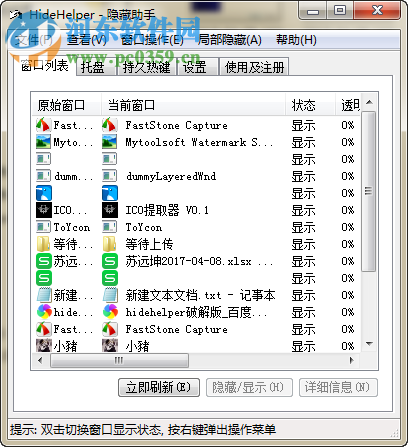This screenshot has width=408, height=447.
Task: Switch to the 持久热键 tab
Action: (x=147, y=67)
